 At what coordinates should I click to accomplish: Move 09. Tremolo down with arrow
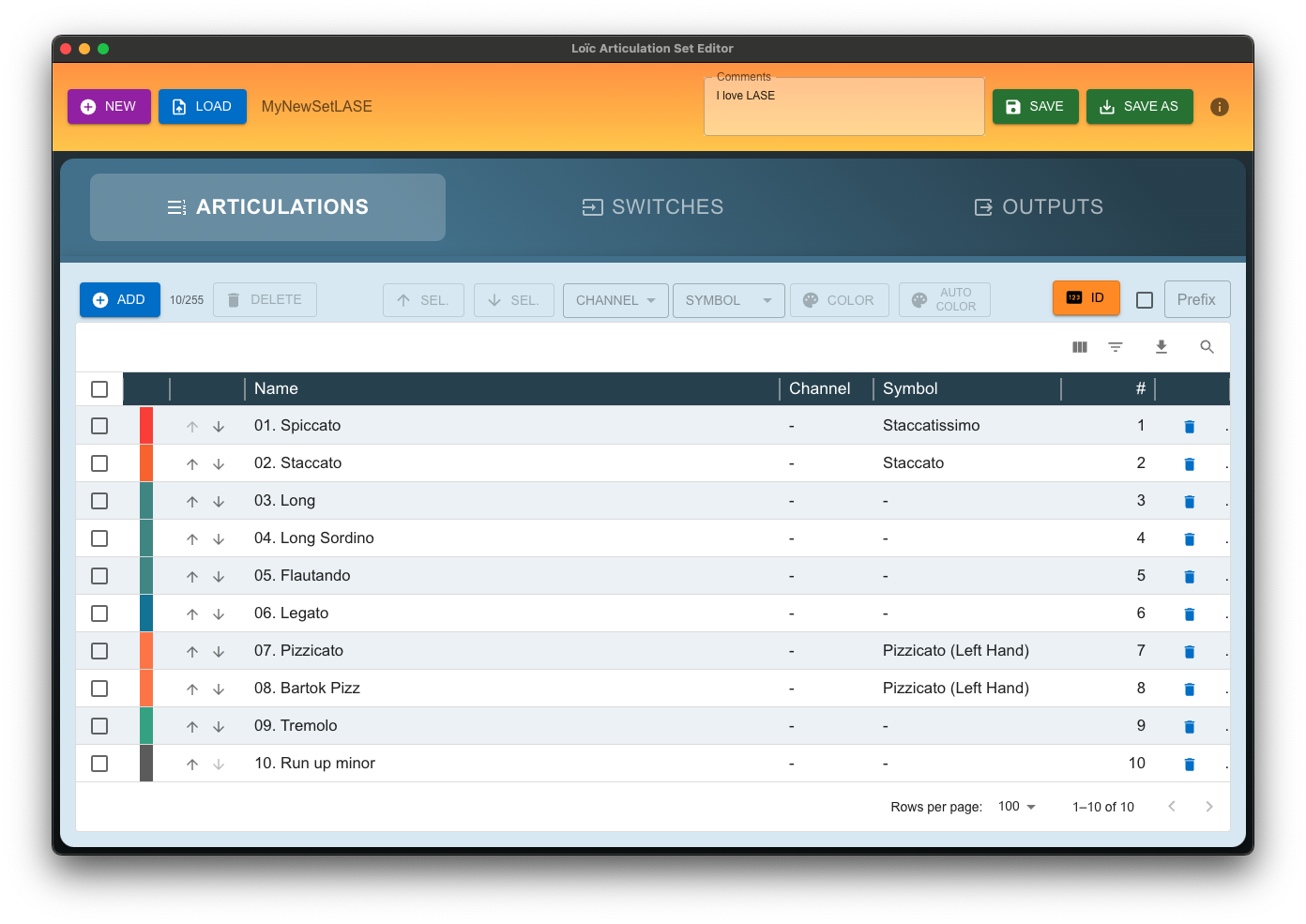point(219,727)
